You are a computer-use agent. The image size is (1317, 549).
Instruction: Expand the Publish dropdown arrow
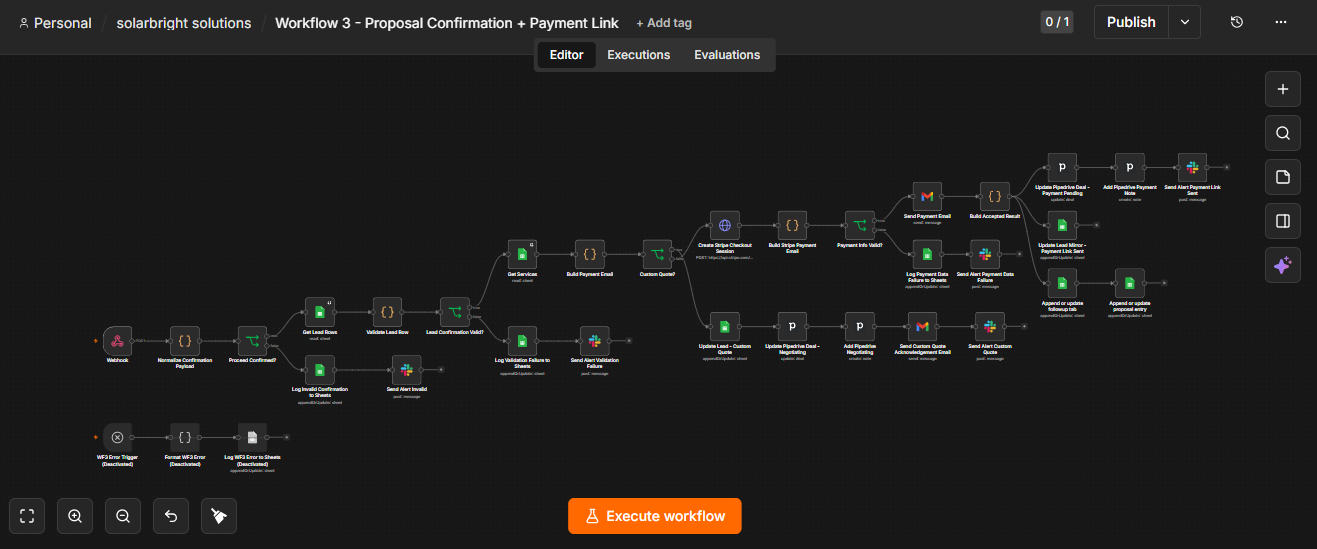pos(1185,22)
